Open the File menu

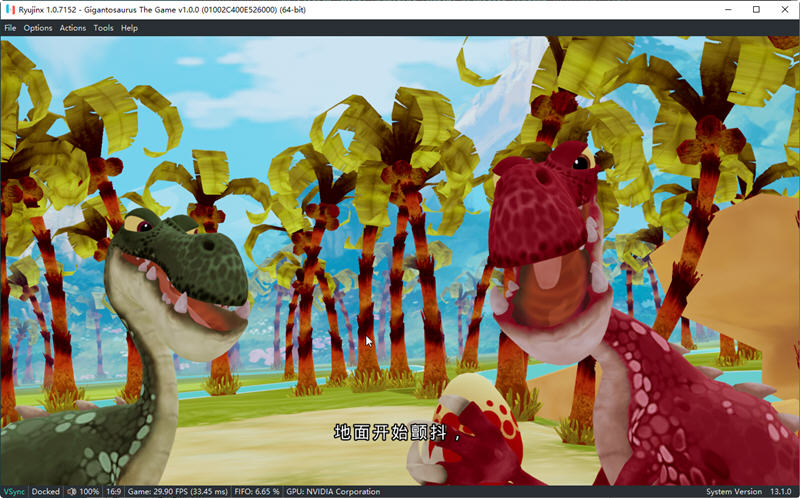coord(10,28)
